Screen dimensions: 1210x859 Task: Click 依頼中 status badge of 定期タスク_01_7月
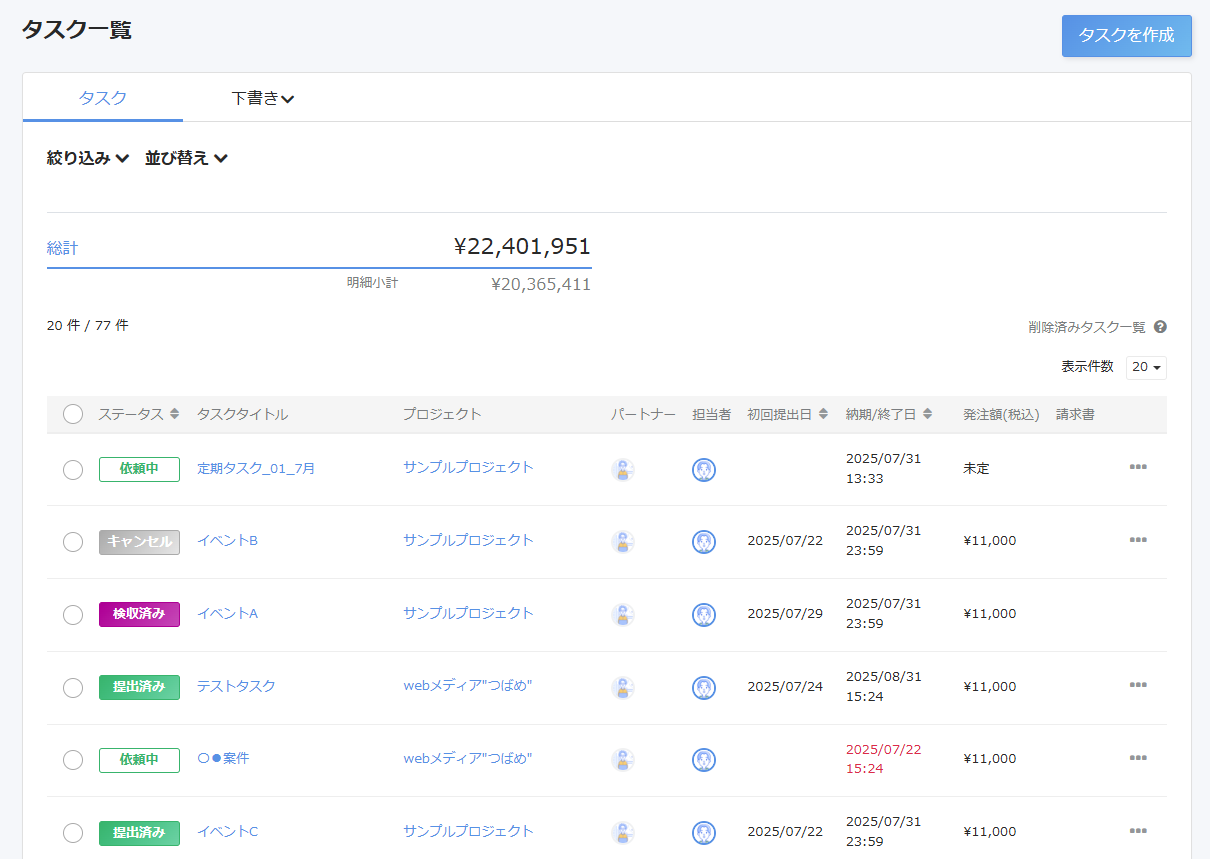[139, 469]
